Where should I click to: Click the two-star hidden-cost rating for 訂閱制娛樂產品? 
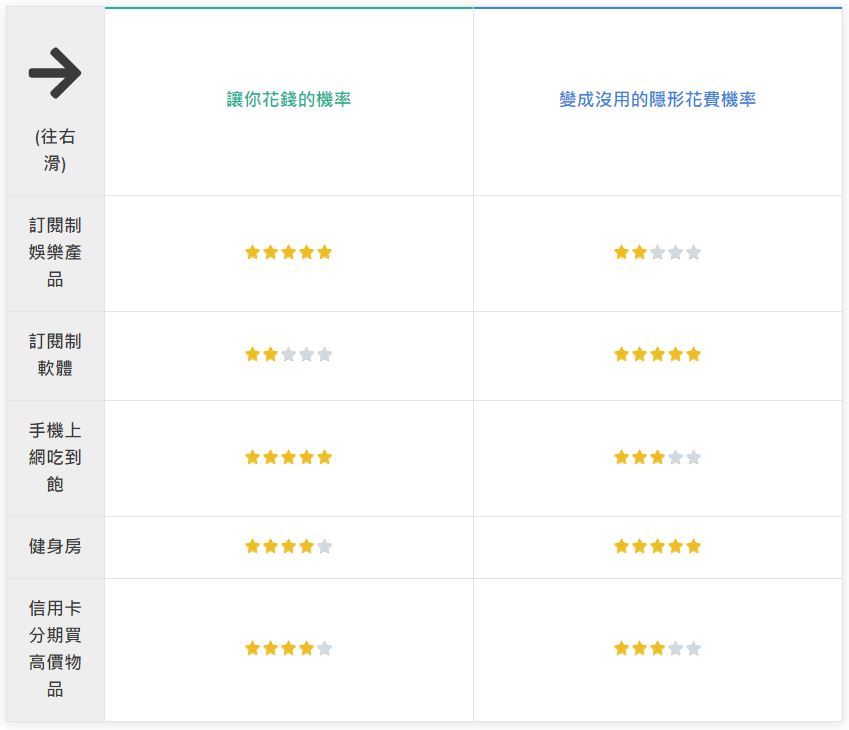pyautogui.click(x=657, y=252)
